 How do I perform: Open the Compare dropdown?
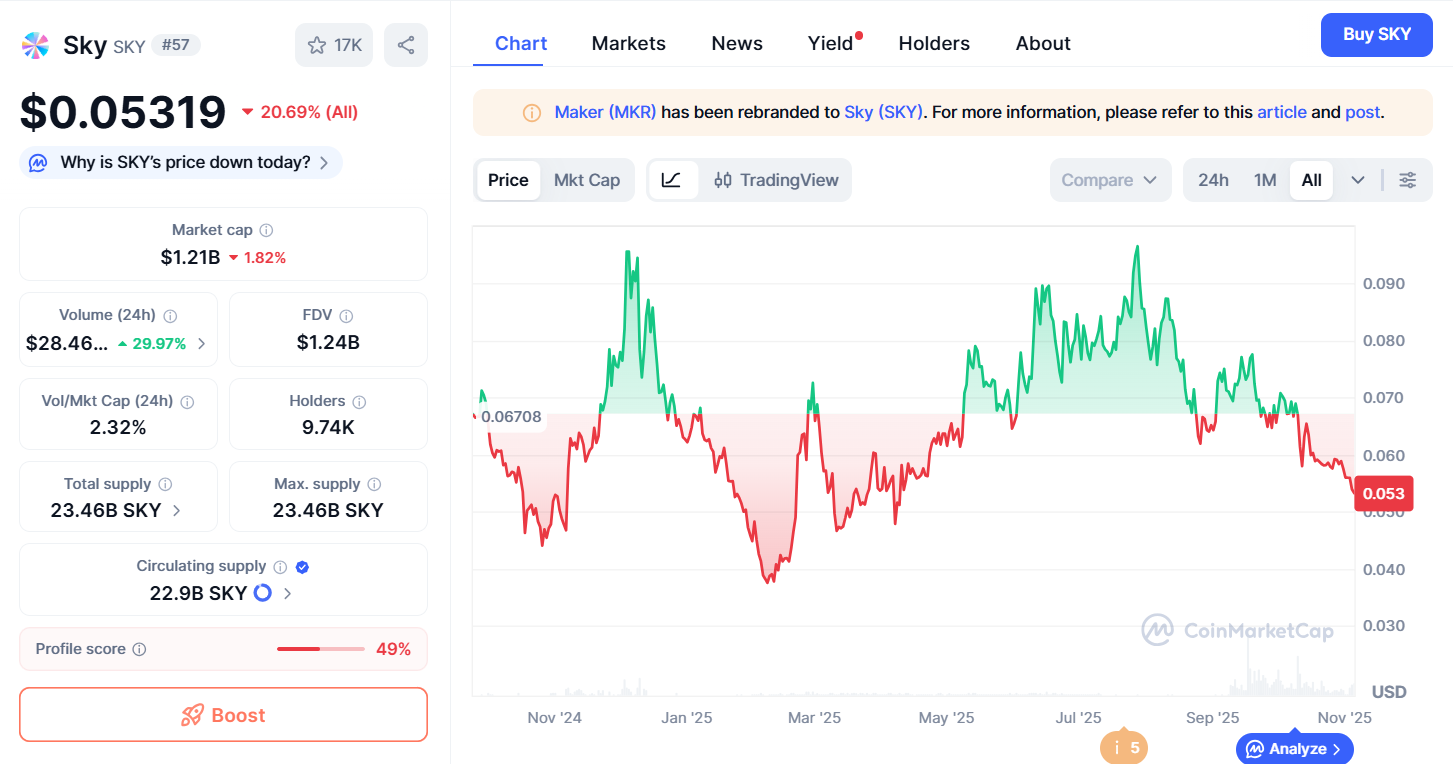pyautogui.click(x=1109, y=180)
